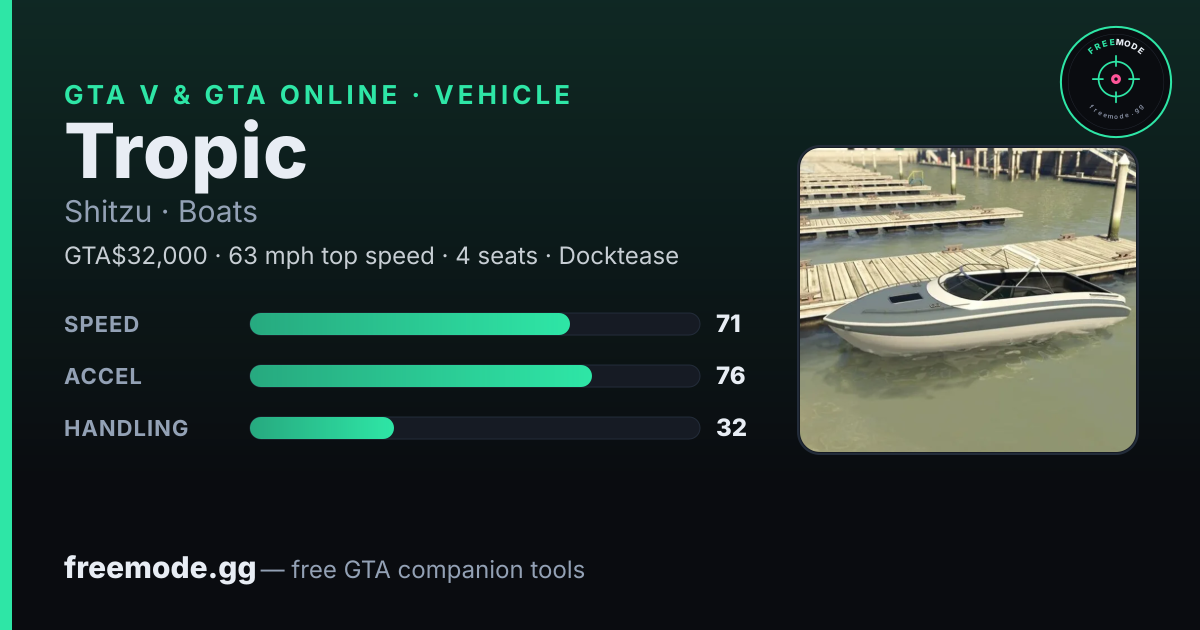Click the SPEED stat bar
1200x630 pixels.
(x=474, y=324)
